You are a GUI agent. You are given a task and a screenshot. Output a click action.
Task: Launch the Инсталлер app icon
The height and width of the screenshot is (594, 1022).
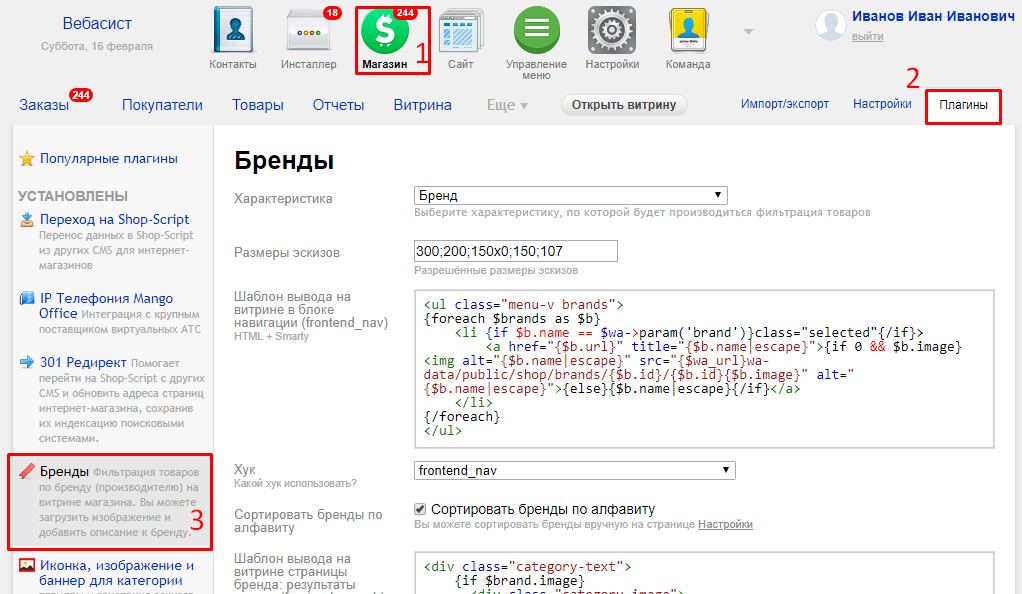coord(308,31)
